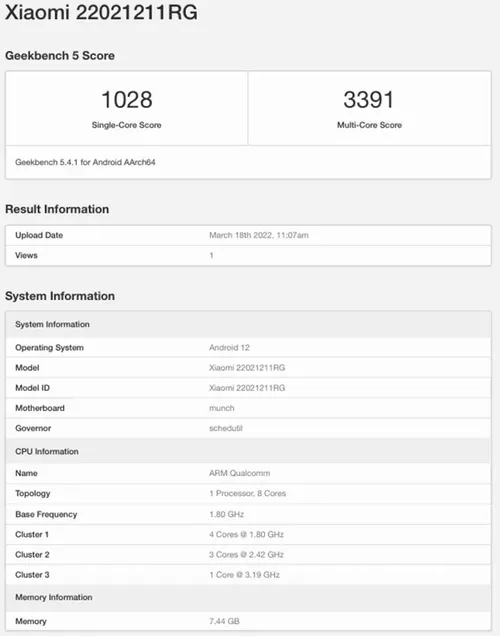Select the 1 Processor, 8 Cores value
The height and width of the screenshot is (636, 500).
[247, 494]
